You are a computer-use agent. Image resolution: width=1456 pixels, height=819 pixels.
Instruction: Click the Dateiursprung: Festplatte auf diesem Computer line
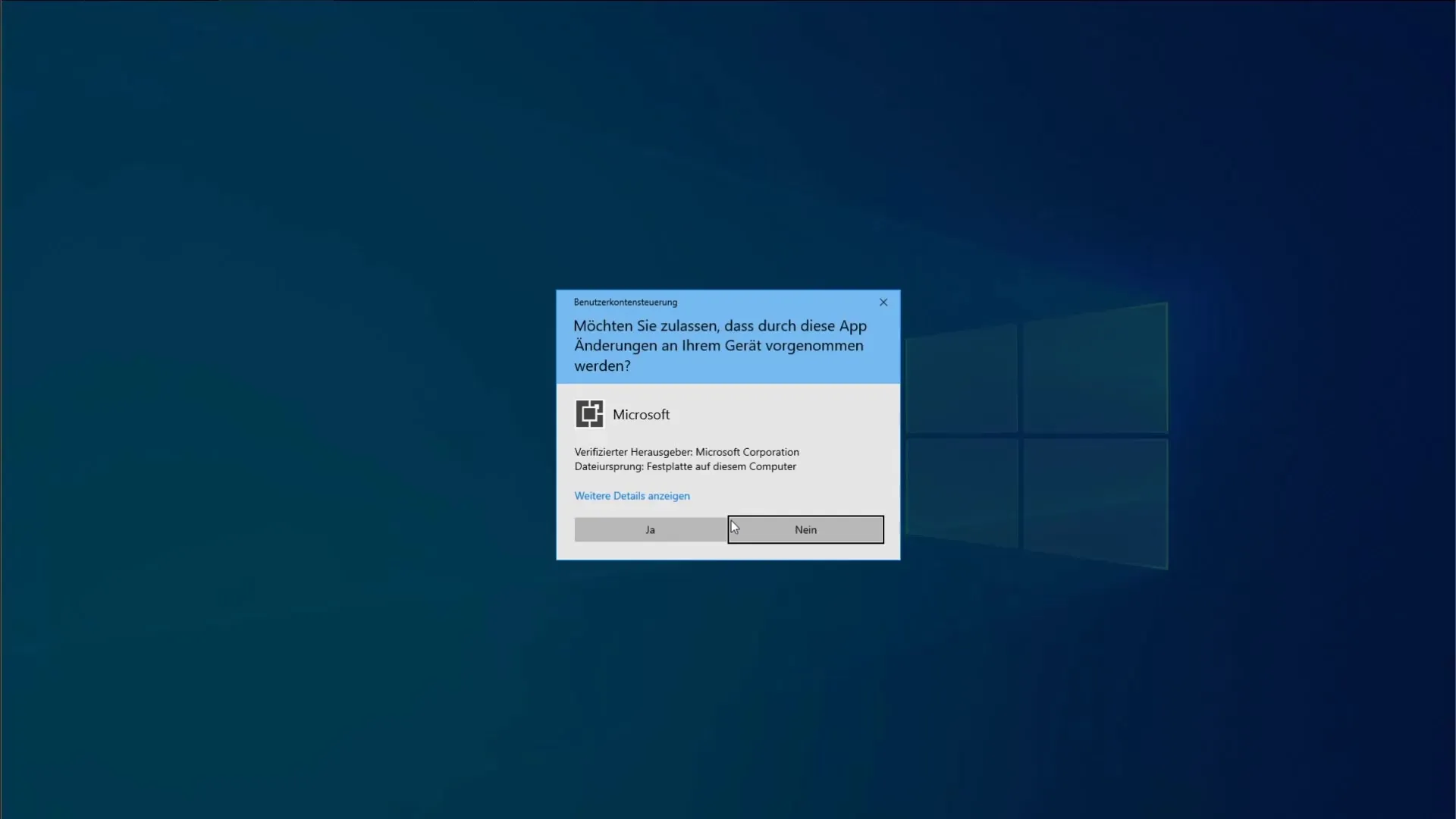[x=685, y=466]
